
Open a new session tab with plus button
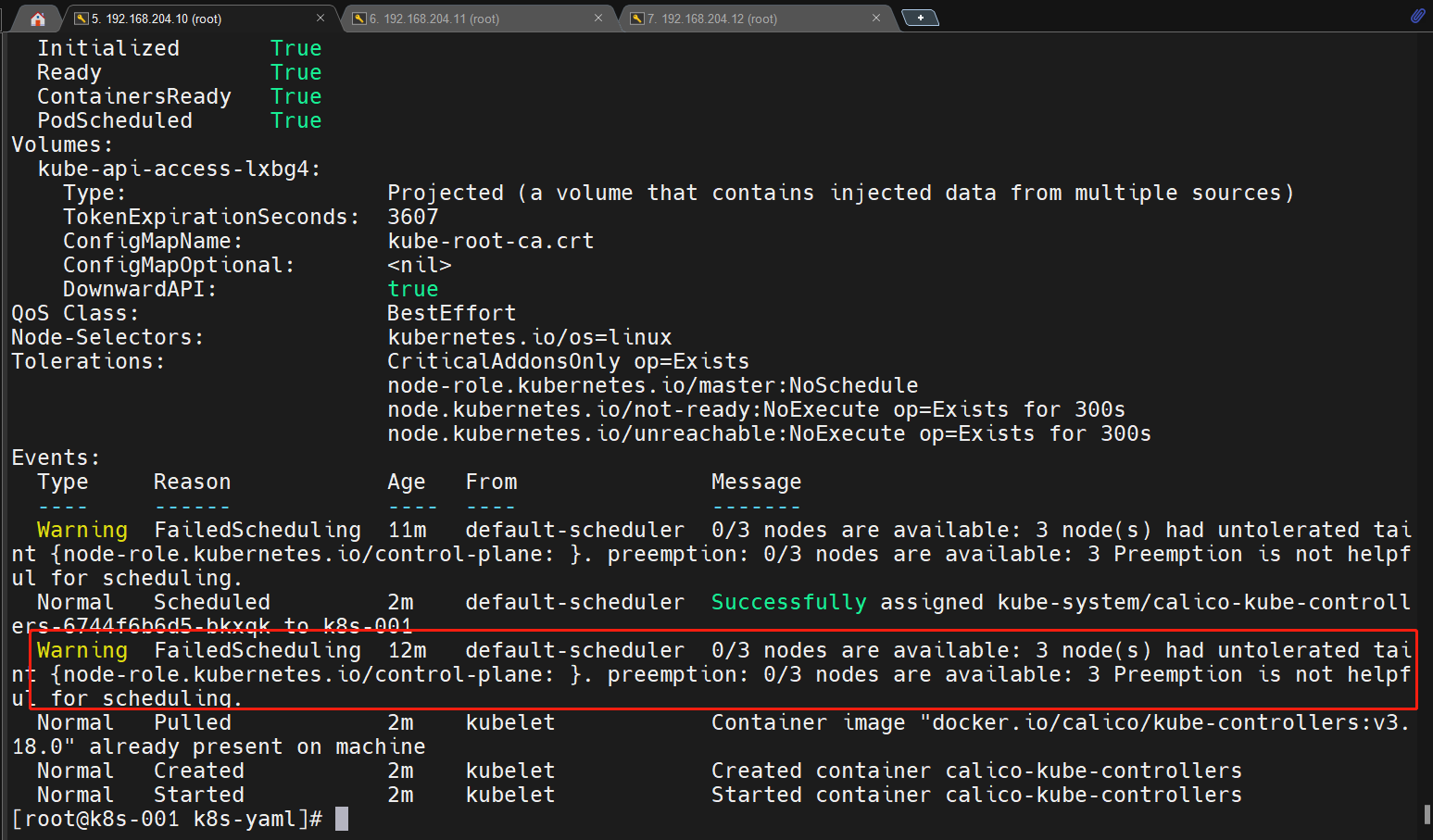920,18
